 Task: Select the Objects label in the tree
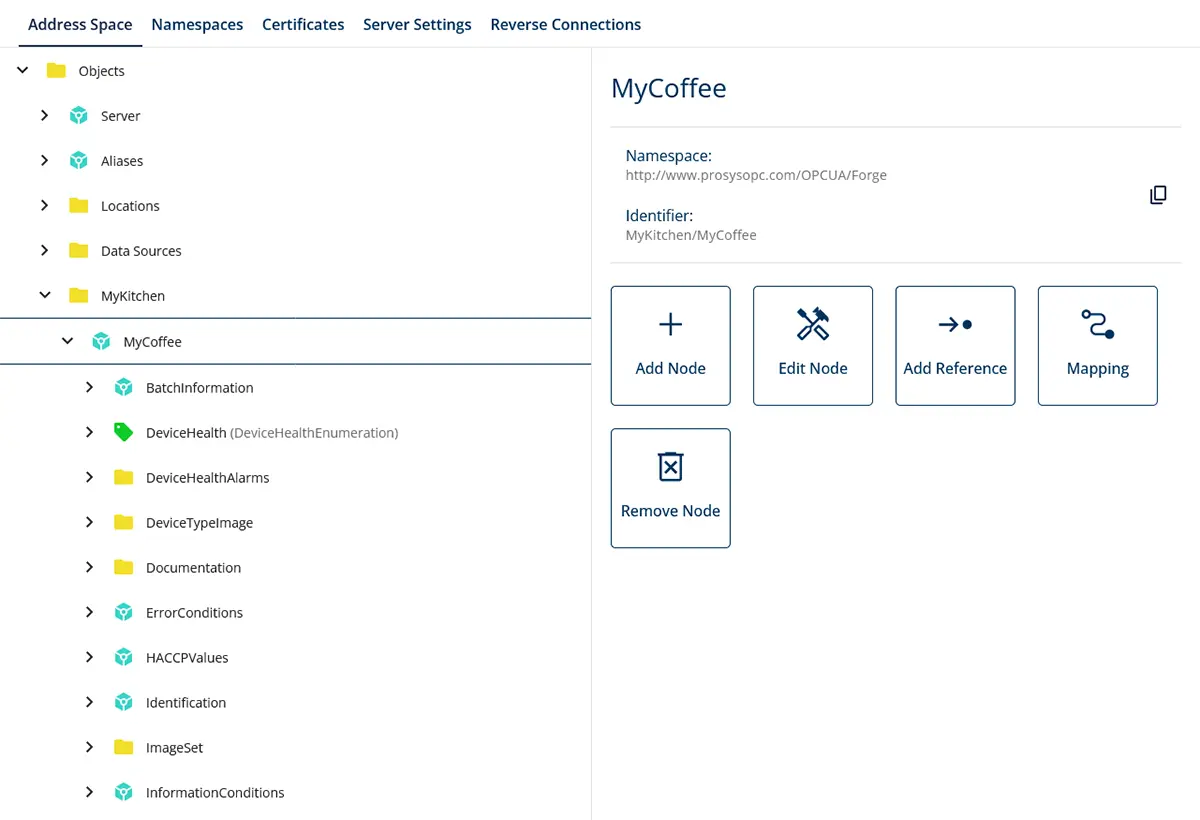click(102, 71)
